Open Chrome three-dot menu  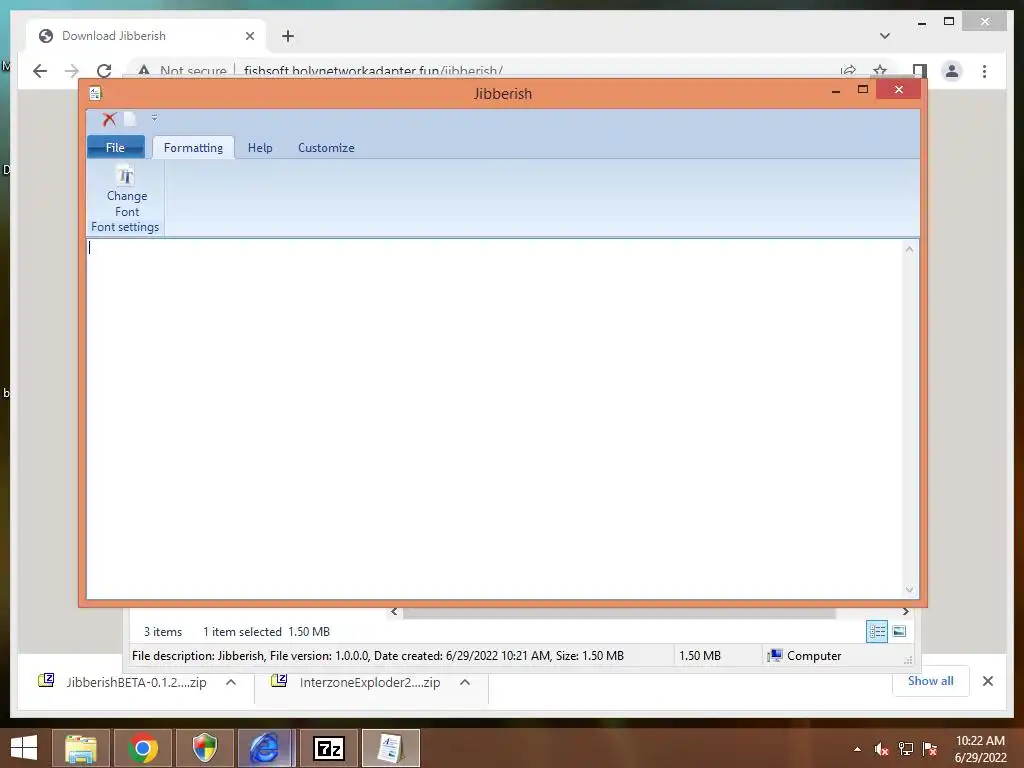click(x=984, y=71)
